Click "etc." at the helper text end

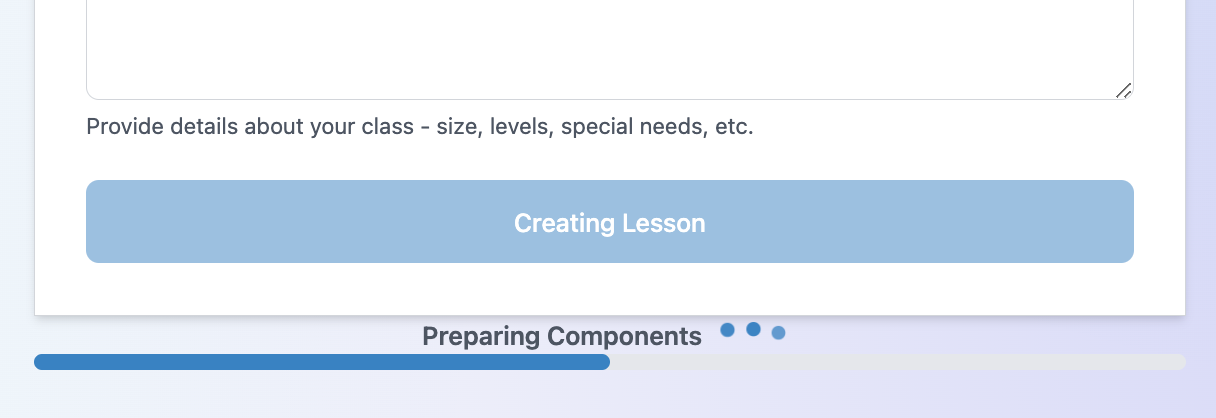[734, 128]
